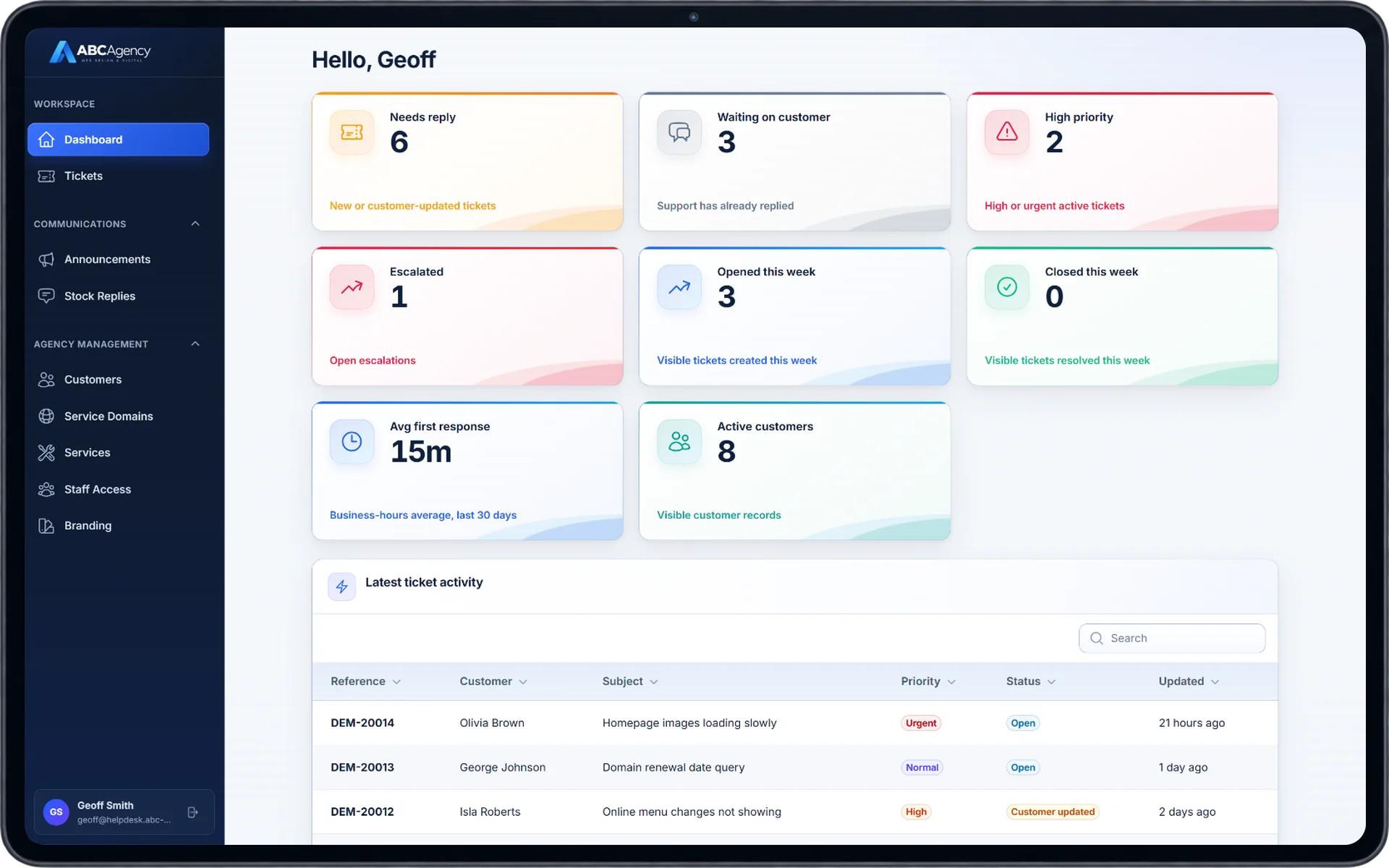The width and height of the screenshot is (1389, 868).
Task: Click the Needs reply ticket icon
Action: (x=352, y=132)
